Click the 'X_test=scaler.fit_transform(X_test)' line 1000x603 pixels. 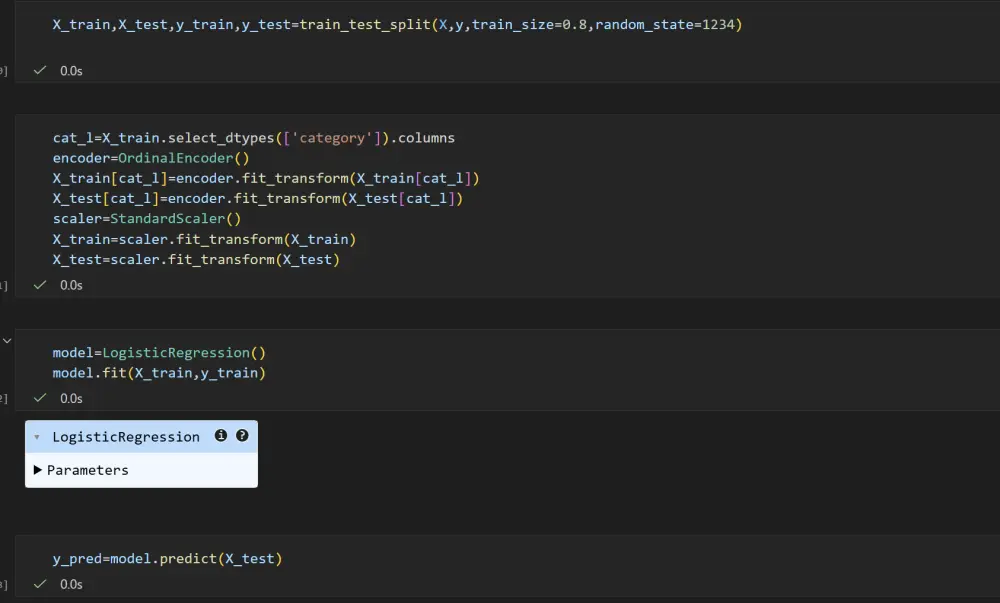(196, 259)
